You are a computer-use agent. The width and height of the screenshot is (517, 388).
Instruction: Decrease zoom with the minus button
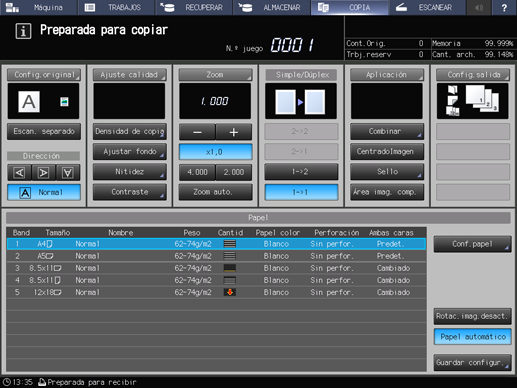coord(197,132)
